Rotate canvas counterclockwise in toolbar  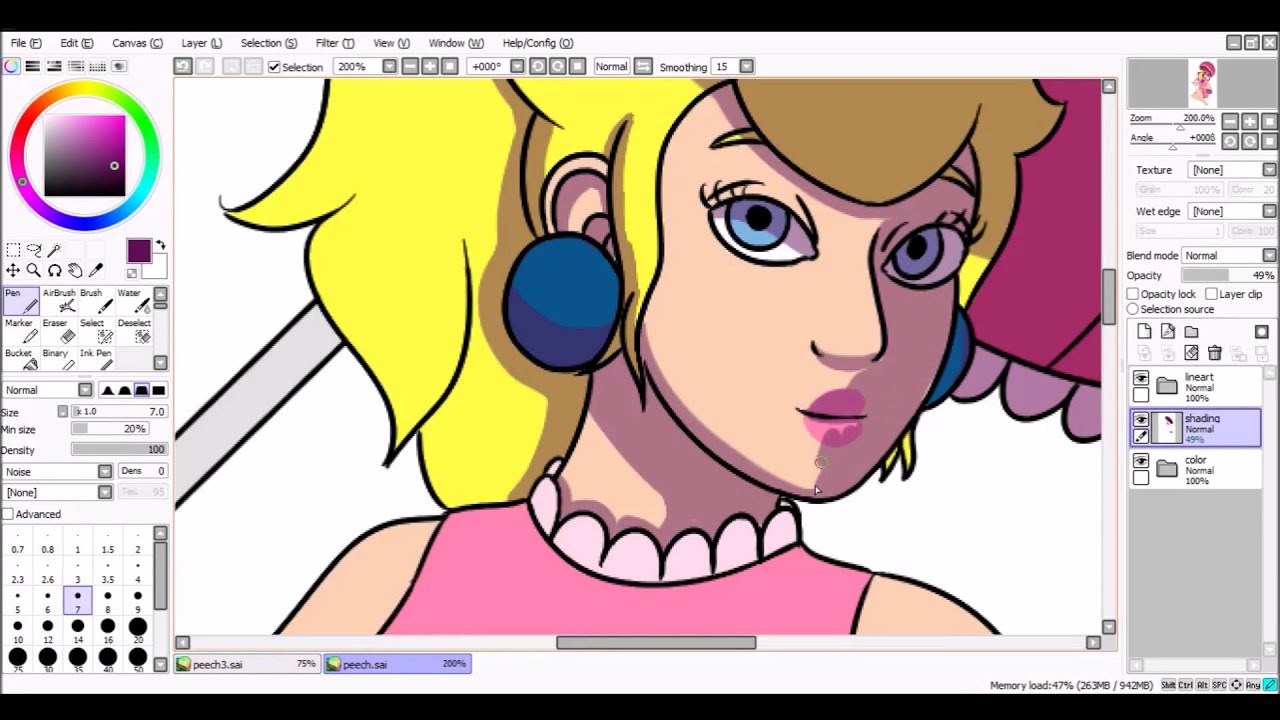pos(538,66)
